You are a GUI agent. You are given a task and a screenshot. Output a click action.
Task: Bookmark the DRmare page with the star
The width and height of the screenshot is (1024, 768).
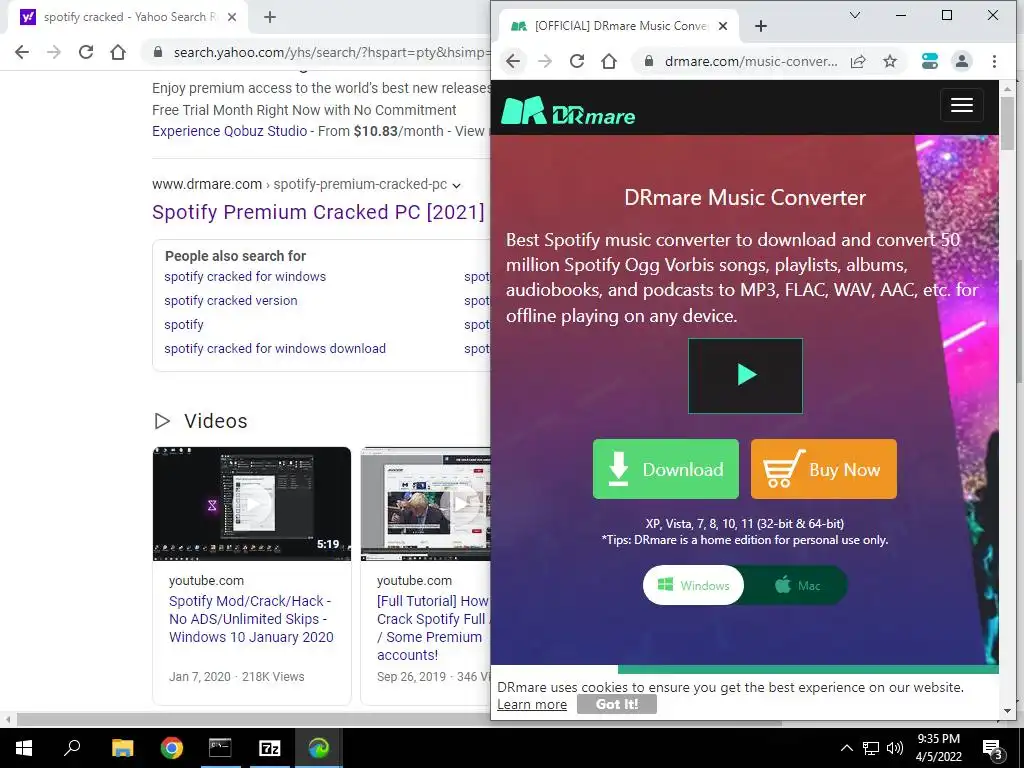(x=889, y=61)
